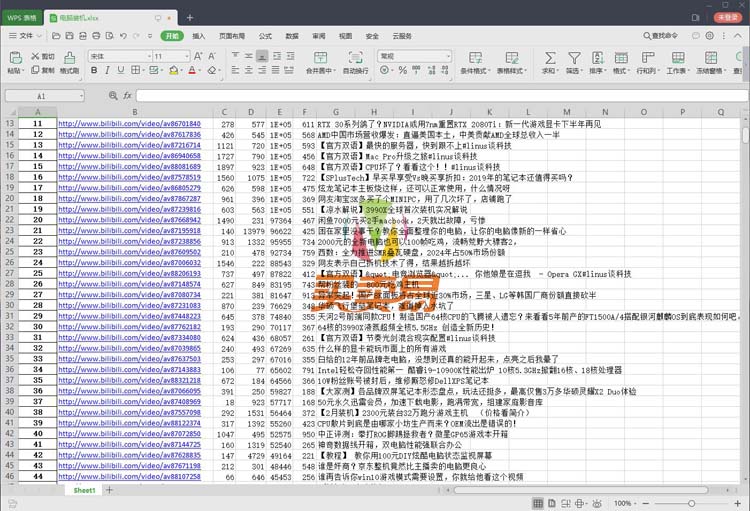Click the Save icon in quick access bar
750x511 pixels.
point(69,36)
